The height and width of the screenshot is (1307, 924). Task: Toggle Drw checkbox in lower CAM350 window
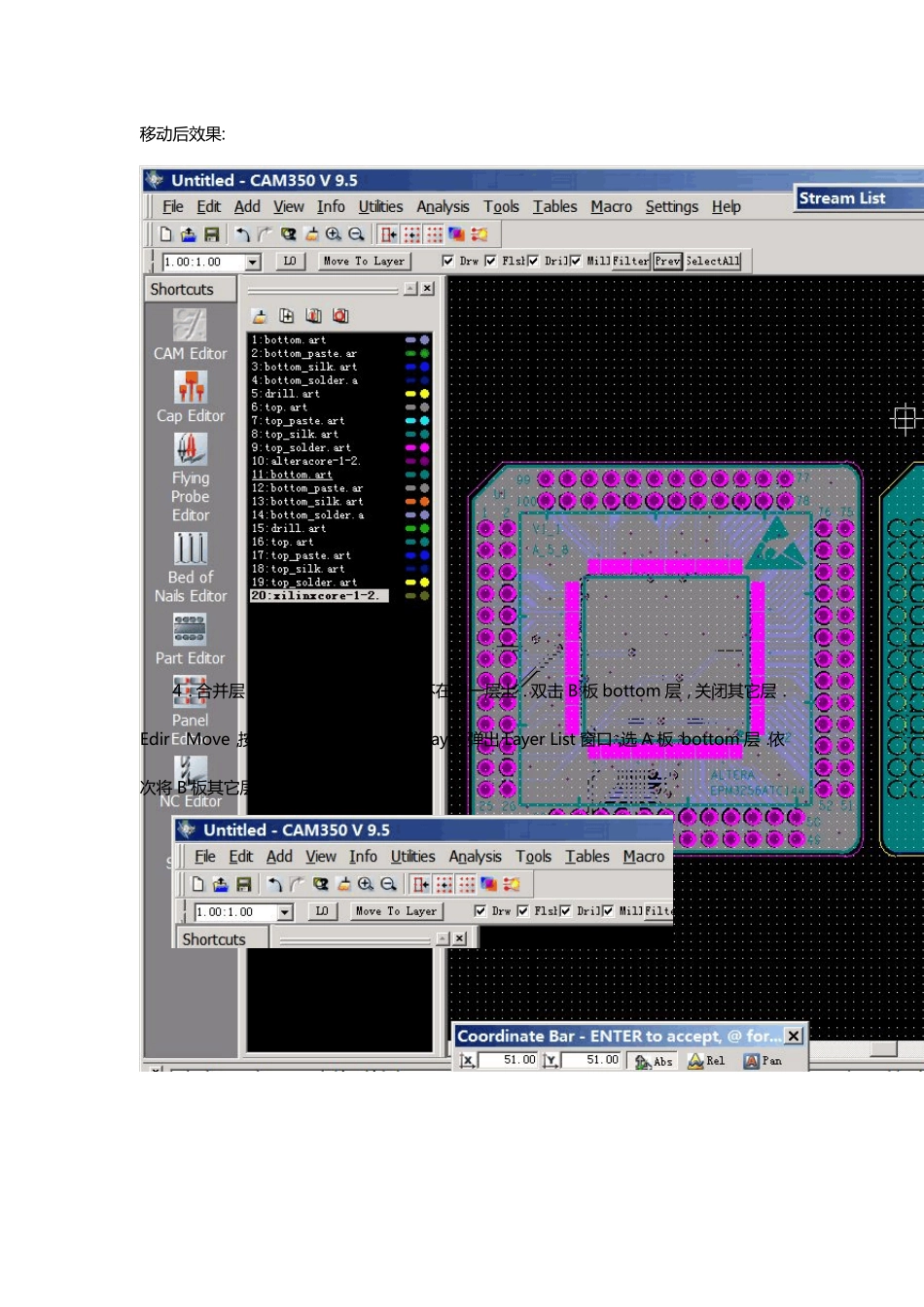coord(480,911)
